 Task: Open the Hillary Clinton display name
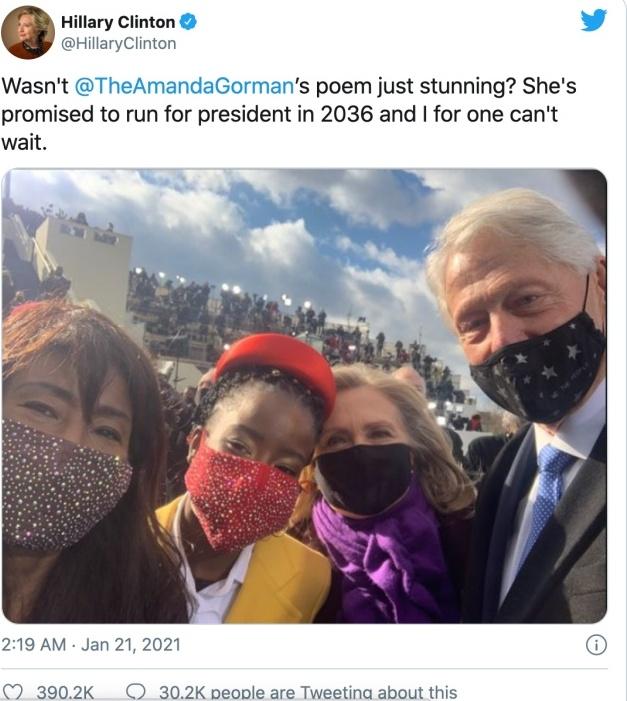pos(118,22)
